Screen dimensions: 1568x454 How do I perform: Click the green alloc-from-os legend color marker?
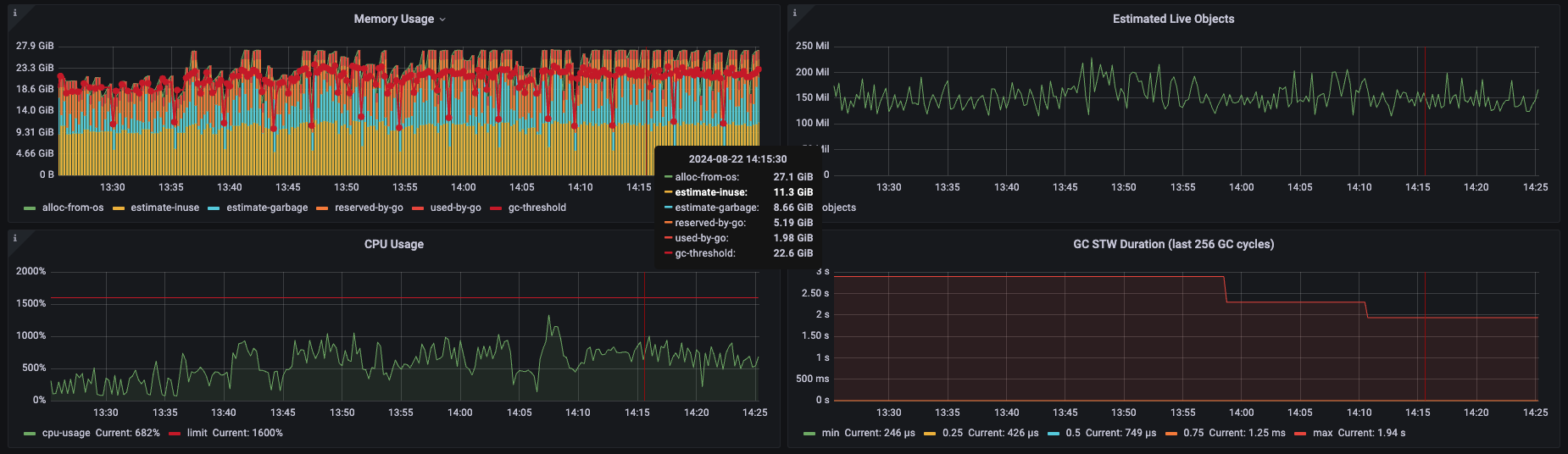click(x=30, y=208)
